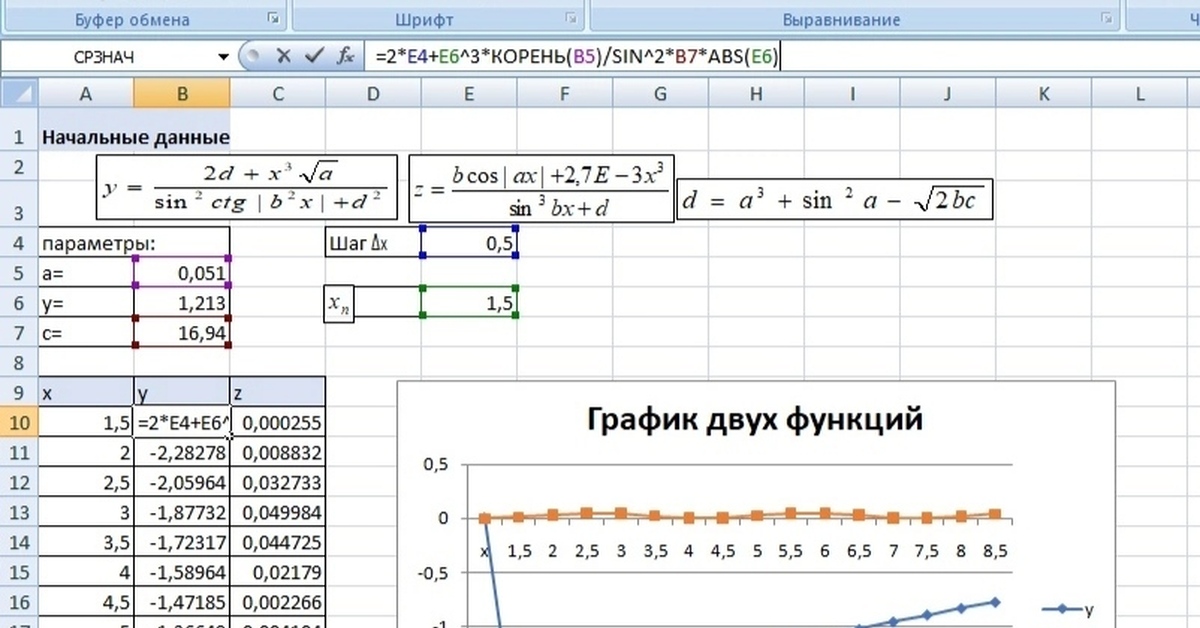This screenshot has width=1200, height=628.
Task: Select column H header
Action: [757, 94]
